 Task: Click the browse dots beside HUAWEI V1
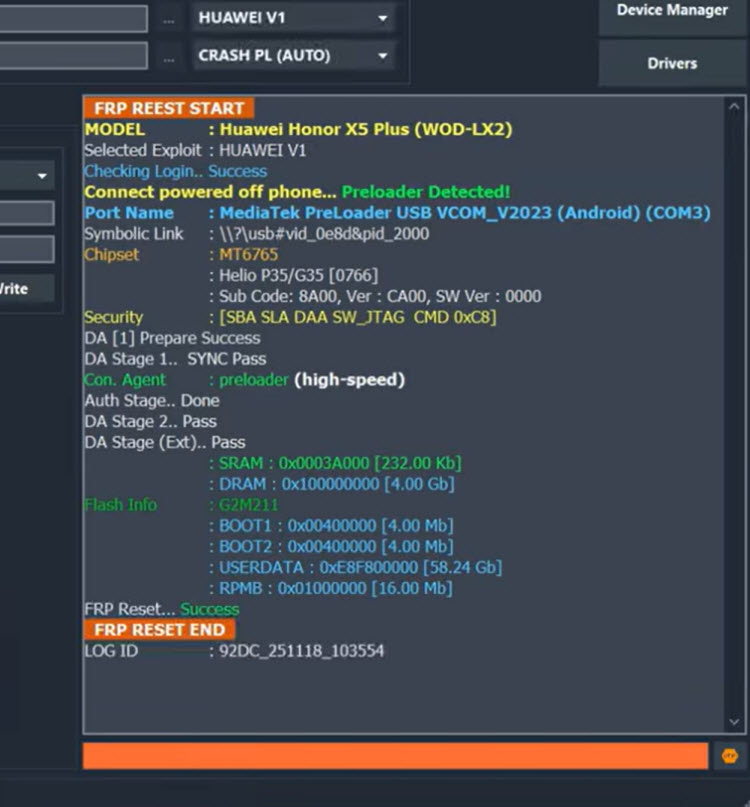point(168,21)
